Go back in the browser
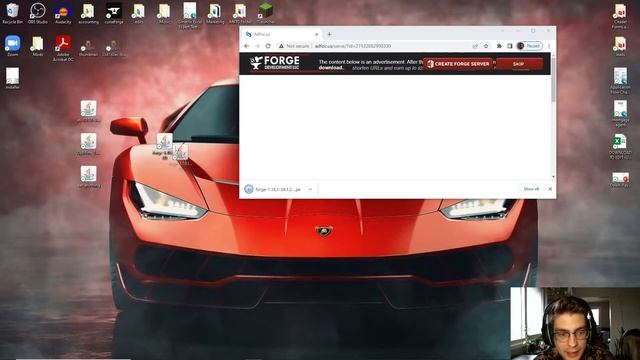Image resolution: width=640 pixels, height=360 pixels. 247,46
